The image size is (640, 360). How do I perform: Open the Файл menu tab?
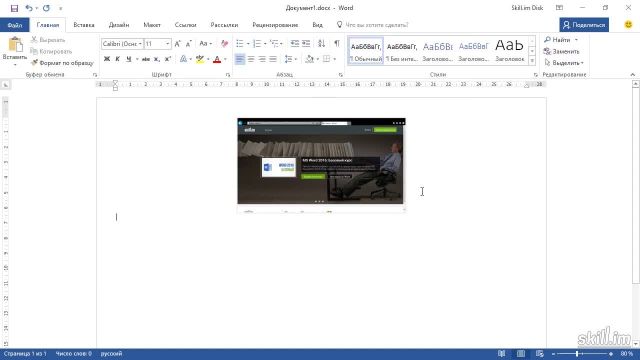coord(15,25)
